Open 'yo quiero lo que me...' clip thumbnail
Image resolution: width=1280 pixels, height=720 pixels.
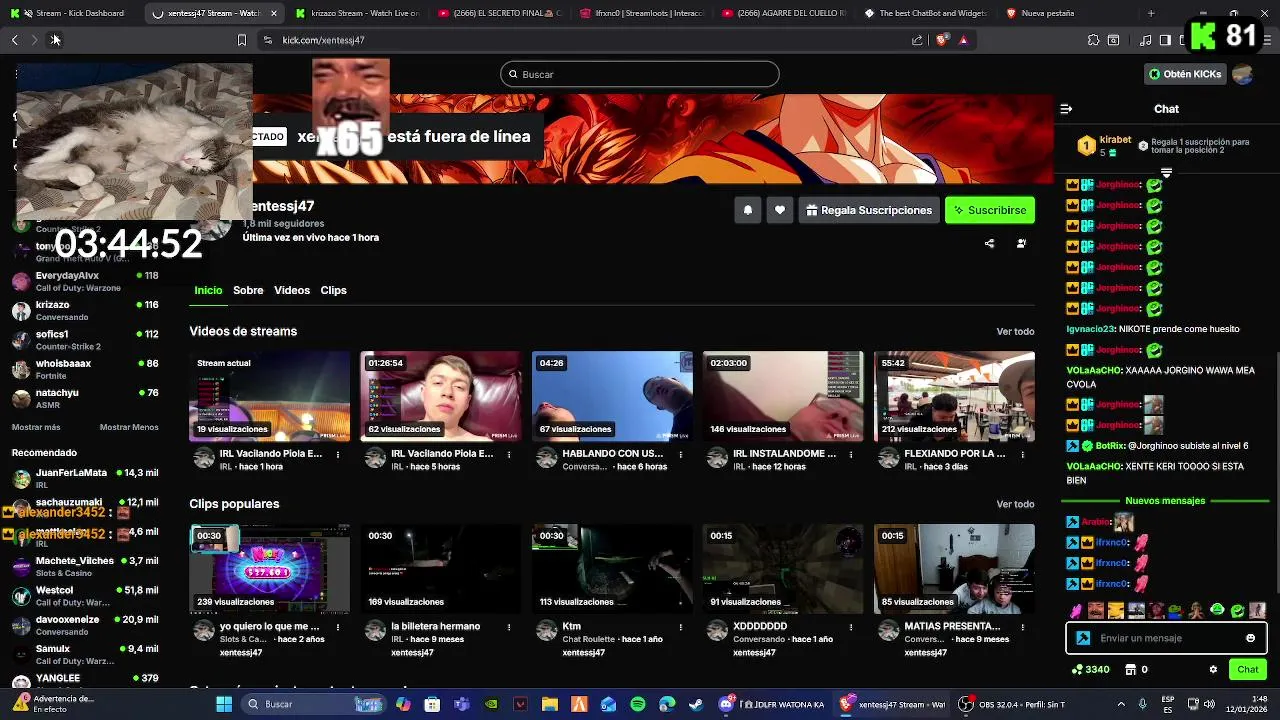270,569
